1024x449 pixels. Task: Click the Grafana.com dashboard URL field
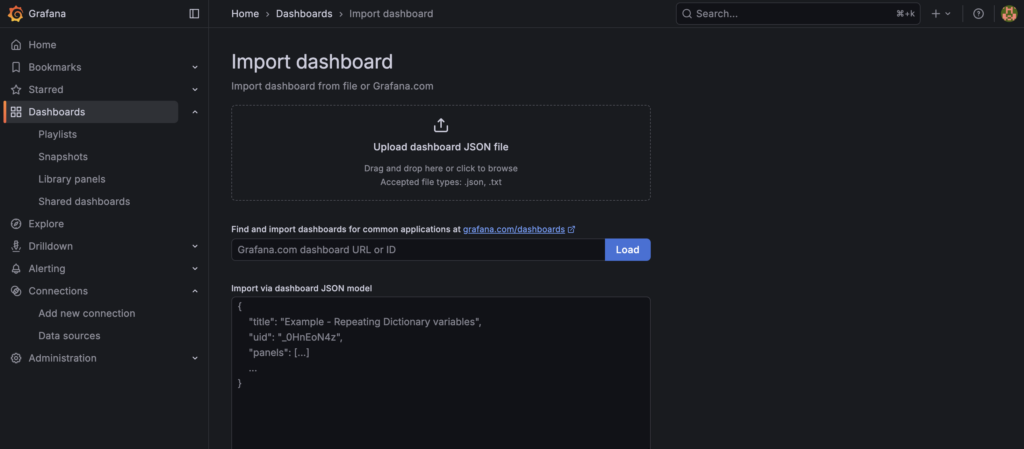pos(418,250)
